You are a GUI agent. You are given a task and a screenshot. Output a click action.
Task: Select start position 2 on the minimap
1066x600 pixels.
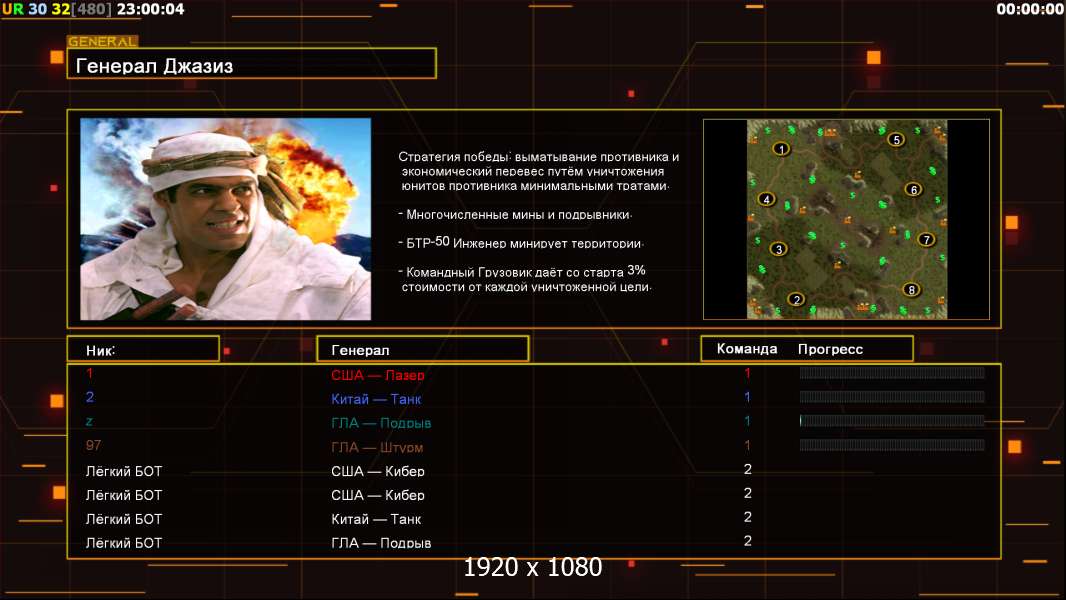coord(796,298)
